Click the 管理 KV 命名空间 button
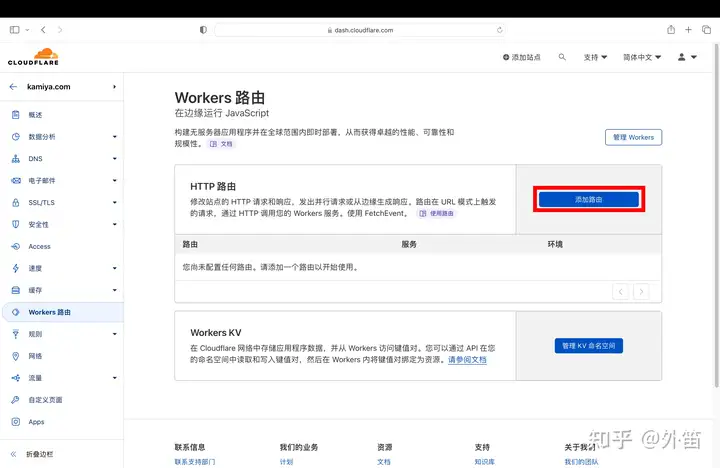The width and height of the screenshot is (720, 468). pyautogui.click(x=589, y=346)
